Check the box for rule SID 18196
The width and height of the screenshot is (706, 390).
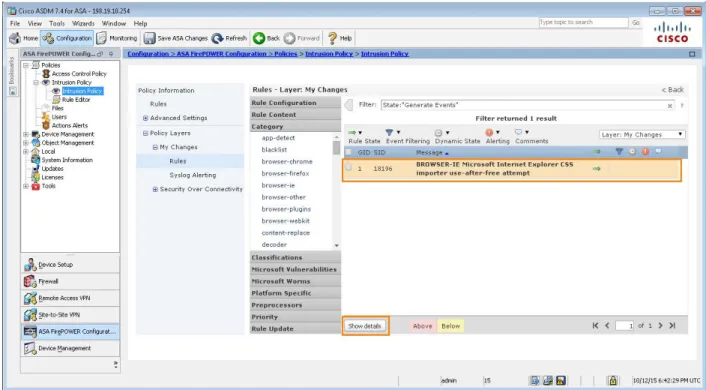pyautogui.click(x=348, y=168)
